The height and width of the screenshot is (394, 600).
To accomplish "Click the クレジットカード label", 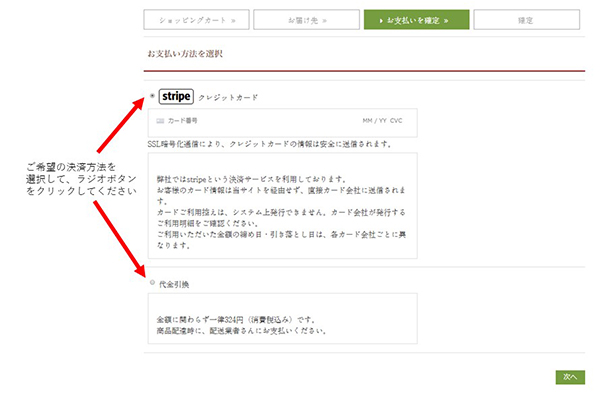I will [x=228, y=98].
